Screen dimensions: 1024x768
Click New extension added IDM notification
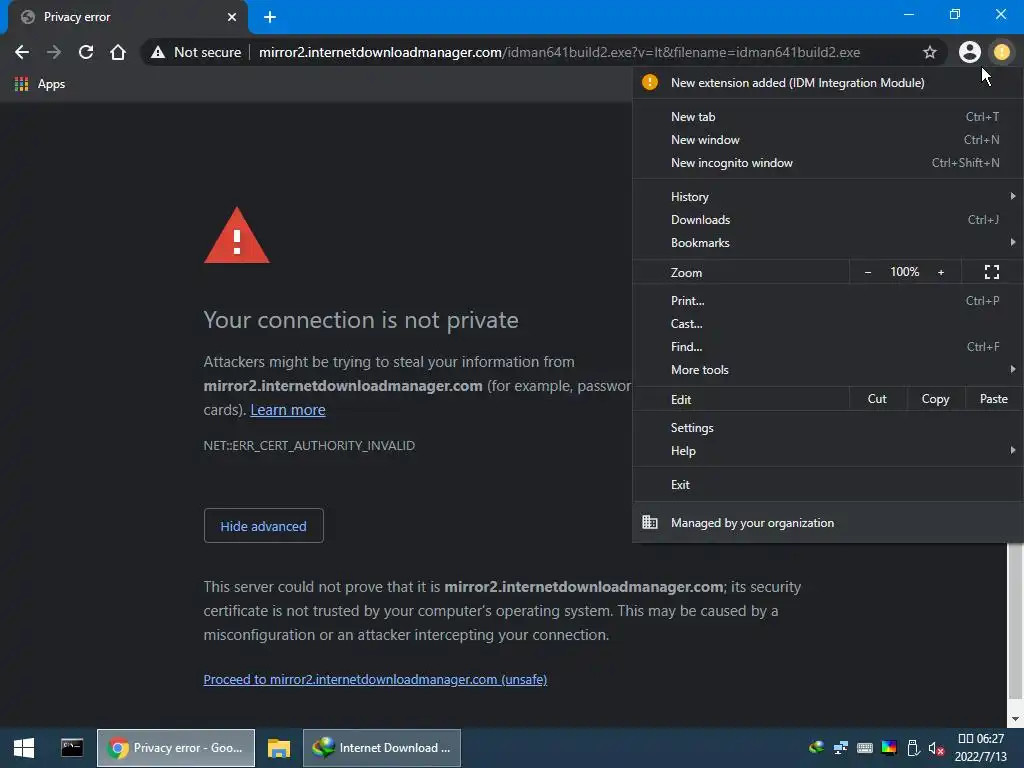tap(828, 83)
